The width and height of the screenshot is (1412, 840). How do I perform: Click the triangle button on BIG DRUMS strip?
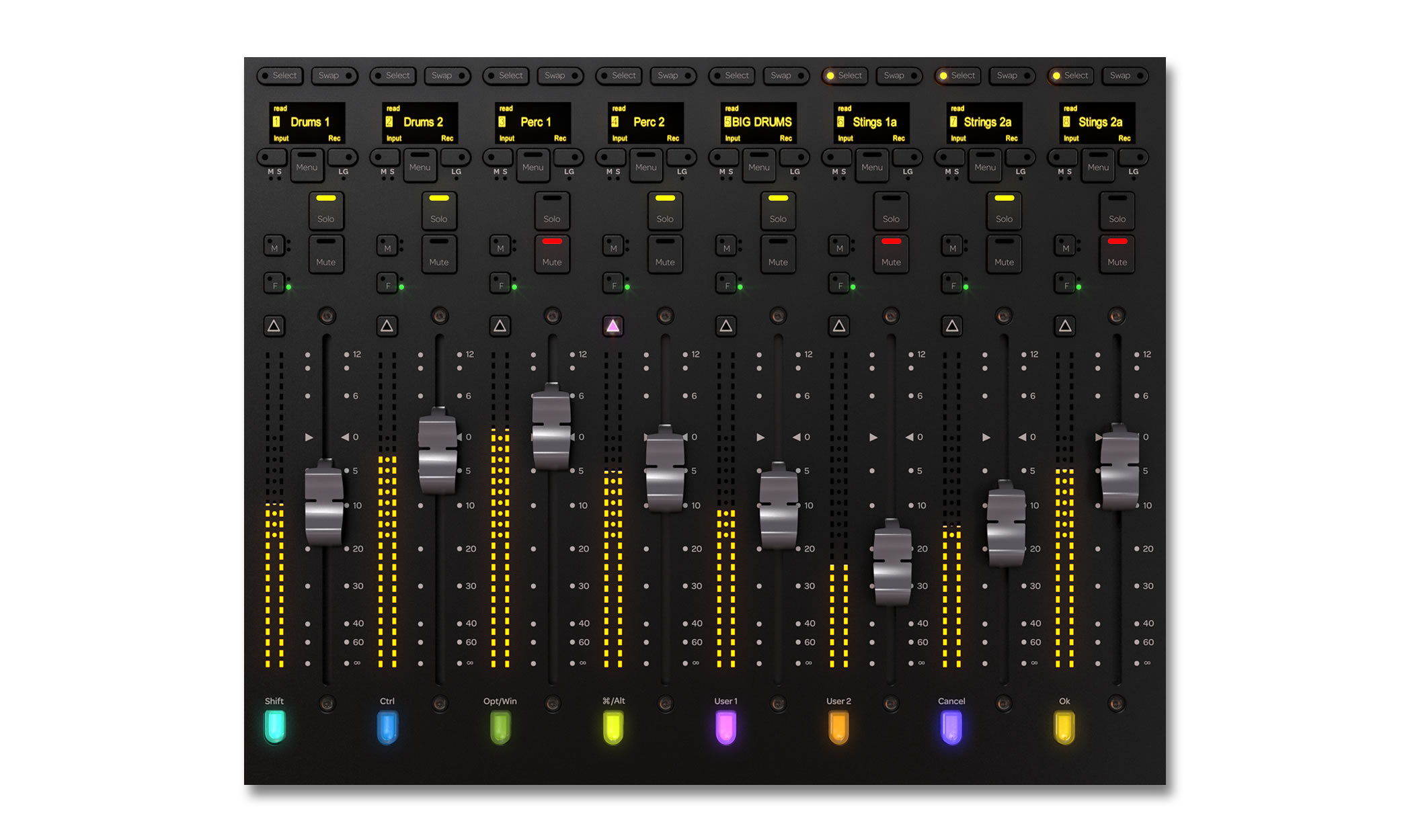[x=725, y=326]
